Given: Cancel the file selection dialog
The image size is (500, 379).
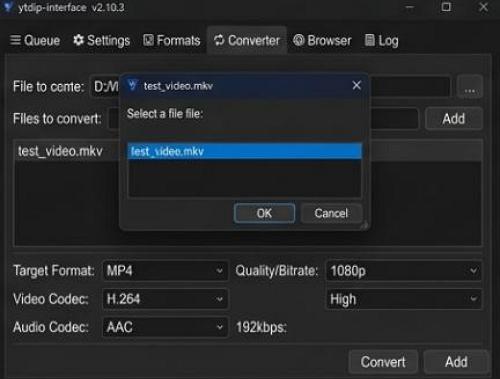Looking at the screenshot, I should [x=331, y=213].
